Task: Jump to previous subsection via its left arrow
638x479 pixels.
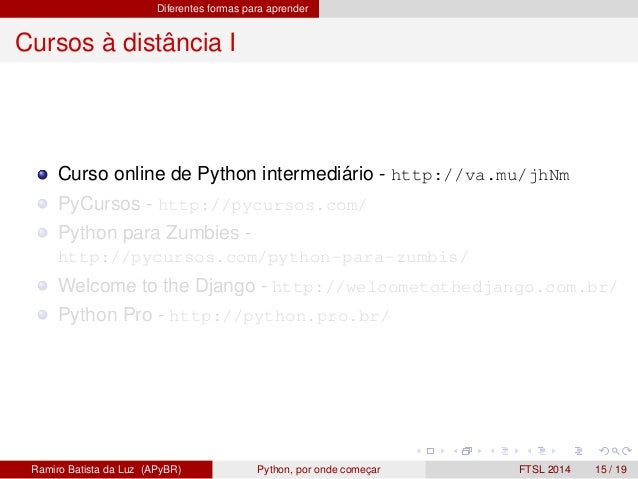Action: (x=493, y=451)
